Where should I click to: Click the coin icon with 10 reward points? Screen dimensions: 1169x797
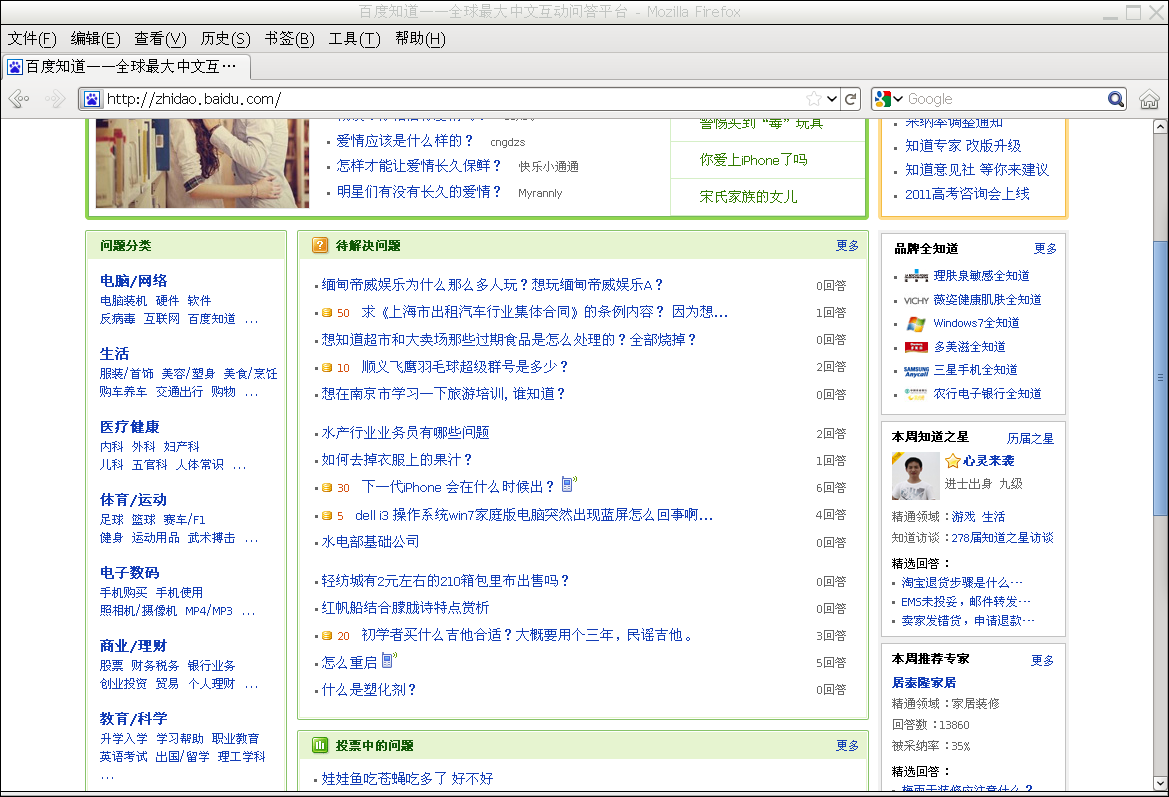tap(327, 368)
